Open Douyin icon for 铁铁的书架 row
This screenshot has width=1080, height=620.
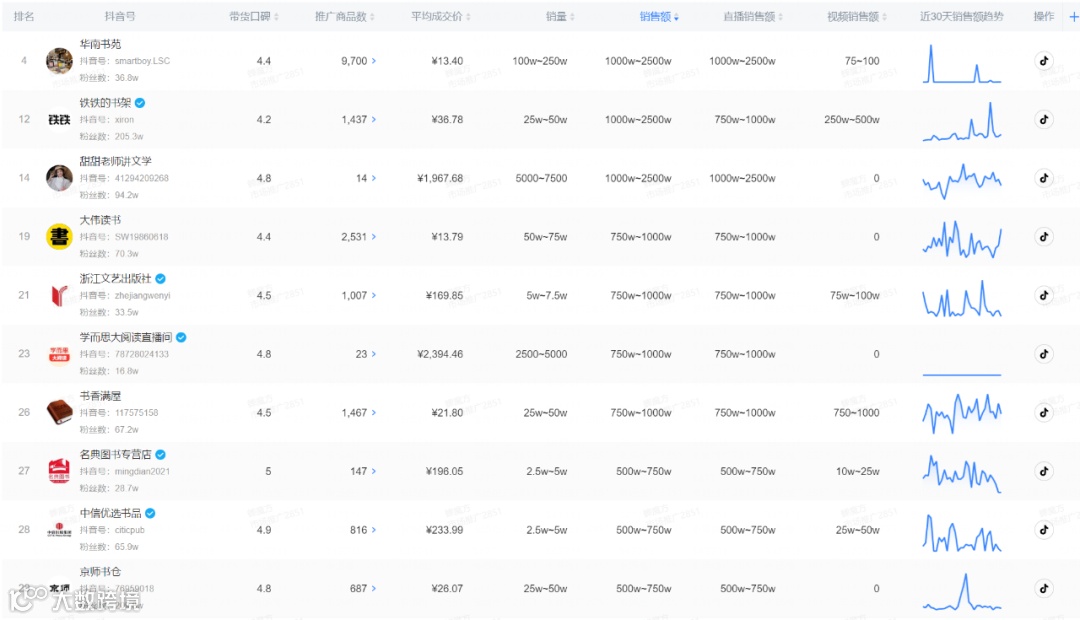pyautogui.click(x=1043, y=119)
